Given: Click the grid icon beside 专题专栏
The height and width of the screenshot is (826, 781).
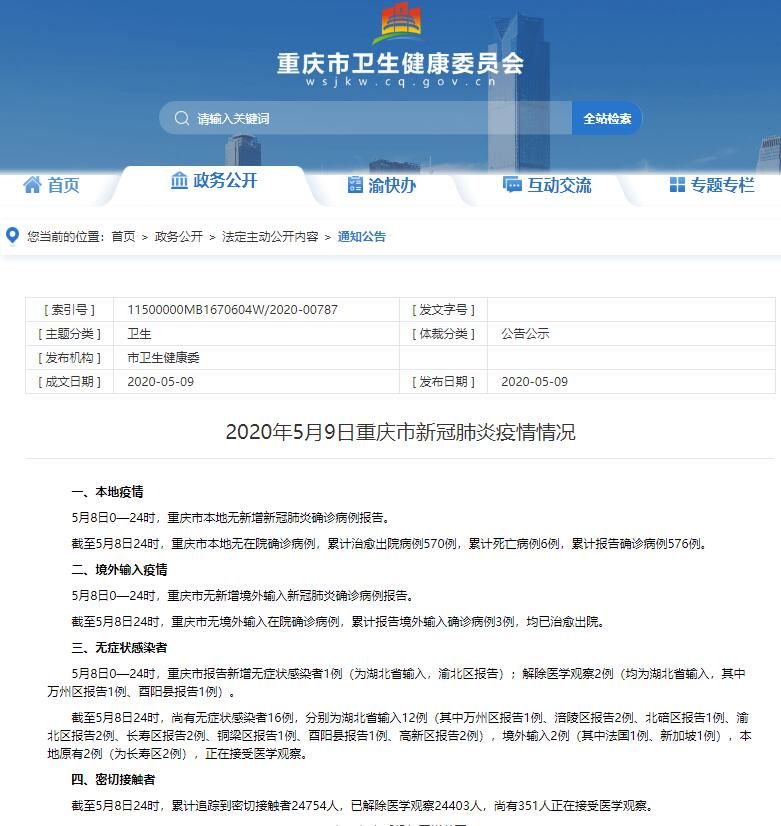Looking at the screenshot, I should [x=677, y=185].
